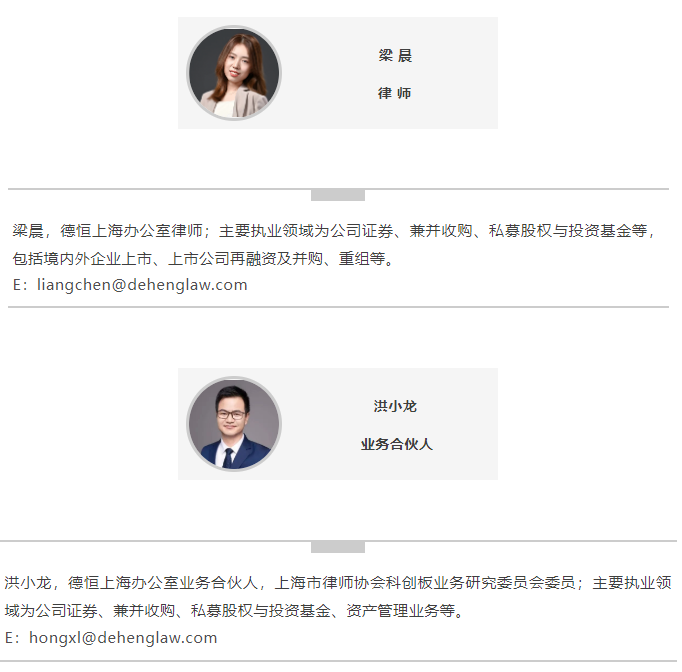The height and width of the screenshot is (672, 682).
Task: Click the divider line below hongxl email
Action: [x=338, y=661]
